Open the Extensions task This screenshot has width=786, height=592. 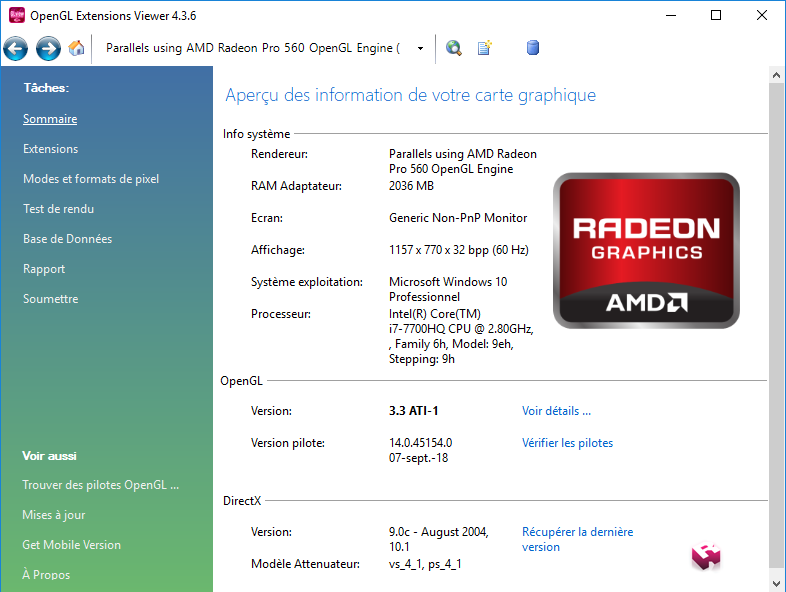pyautogui.click(x=51, y=149)
